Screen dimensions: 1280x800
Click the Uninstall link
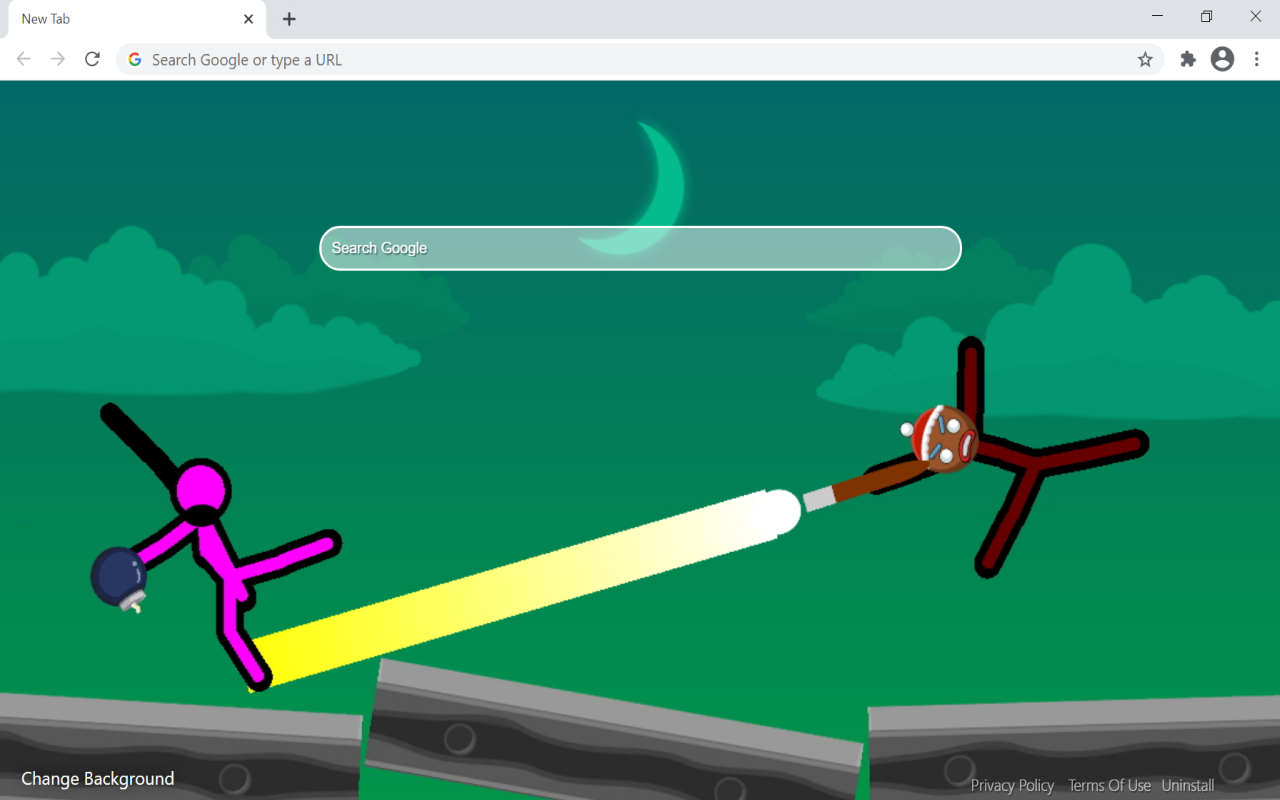[x=1187, y=785]
